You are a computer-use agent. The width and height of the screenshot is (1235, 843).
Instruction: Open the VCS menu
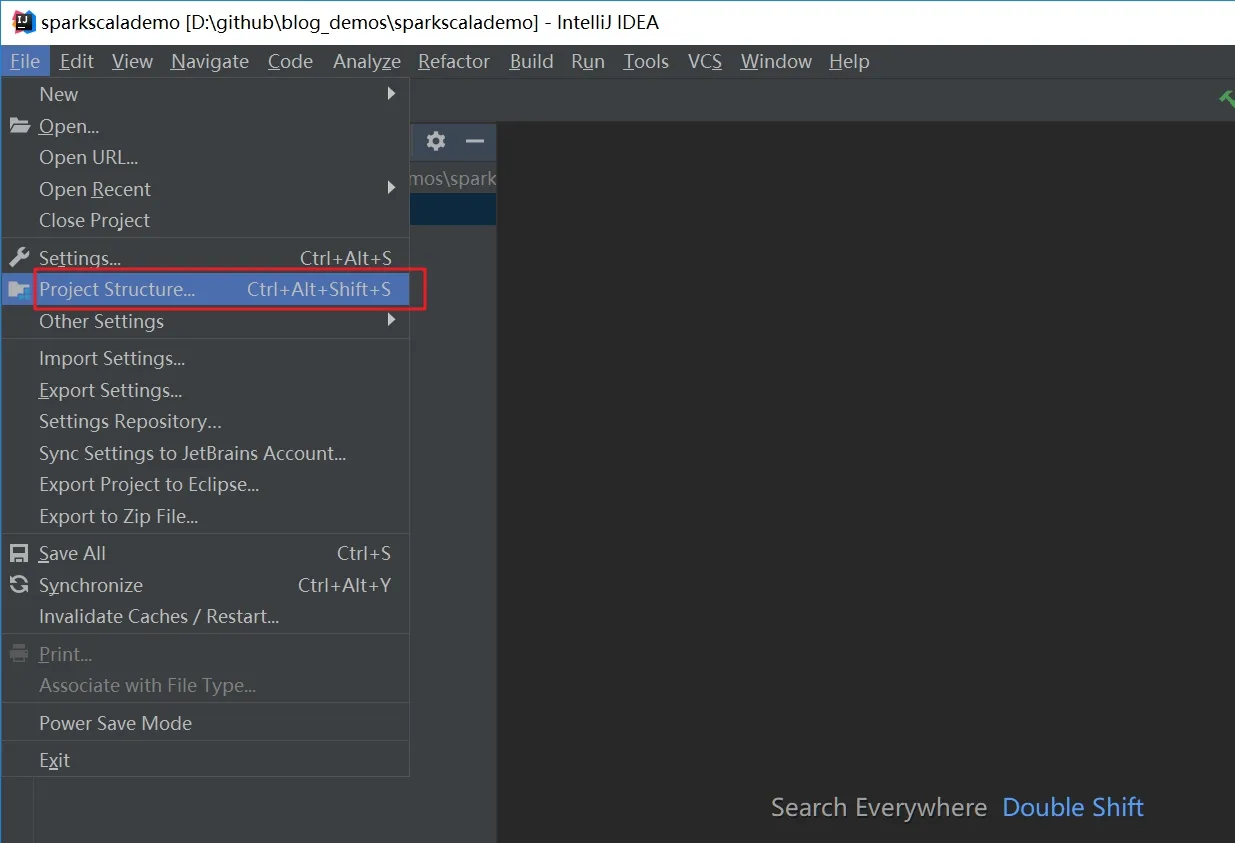point(705,61)
